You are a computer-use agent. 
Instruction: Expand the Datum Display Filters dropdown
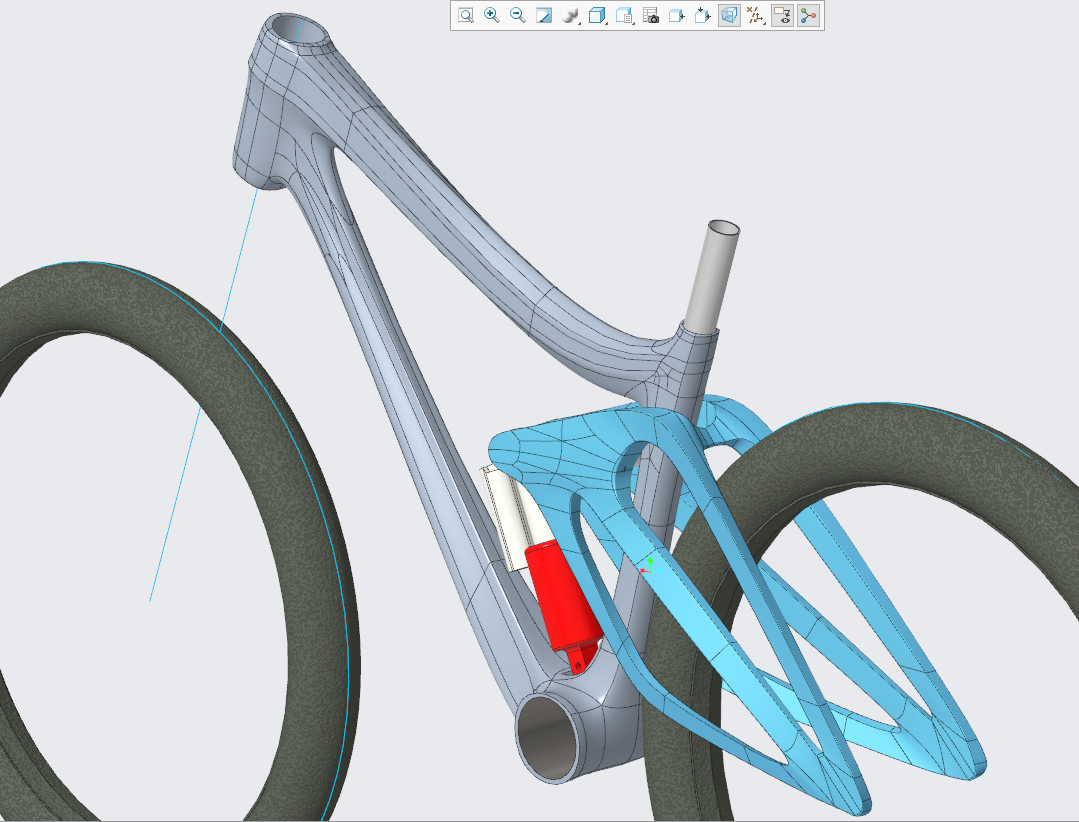tap(756, 15)
